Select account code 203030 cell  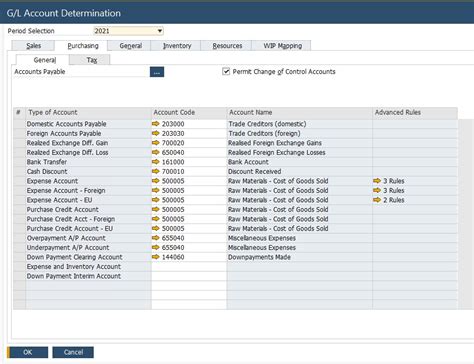tap(189, 133)
